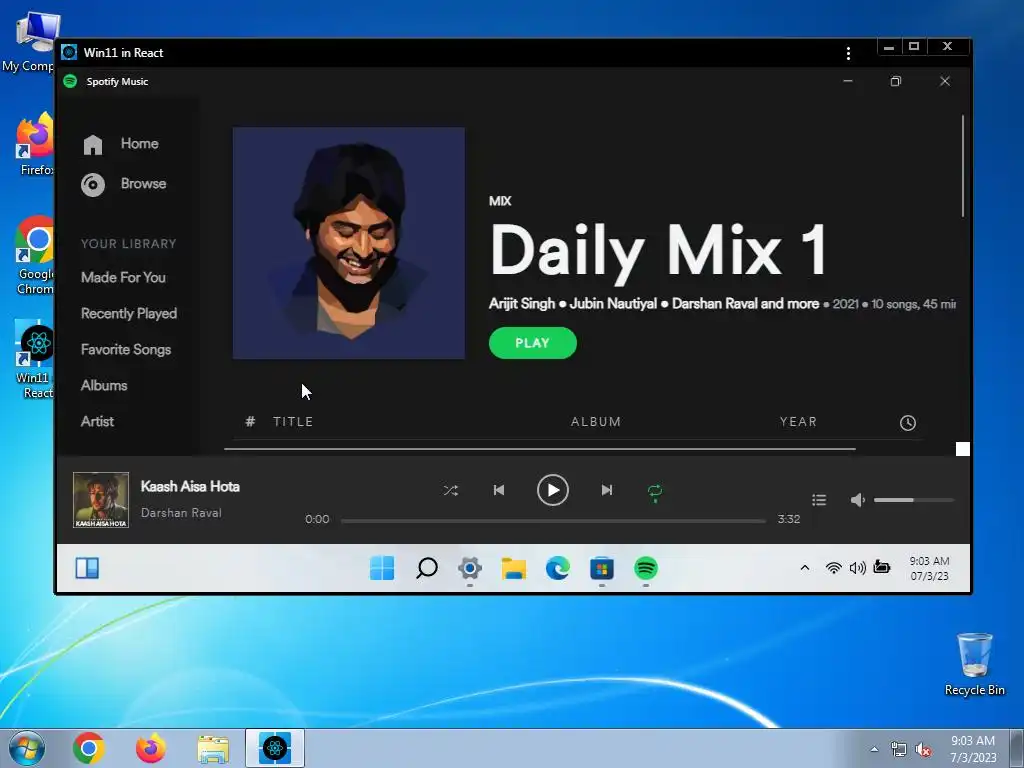Click the muted speaker in Windows 7 tray
This screenshot has height=768, width=1024.
tap(923, 750)
